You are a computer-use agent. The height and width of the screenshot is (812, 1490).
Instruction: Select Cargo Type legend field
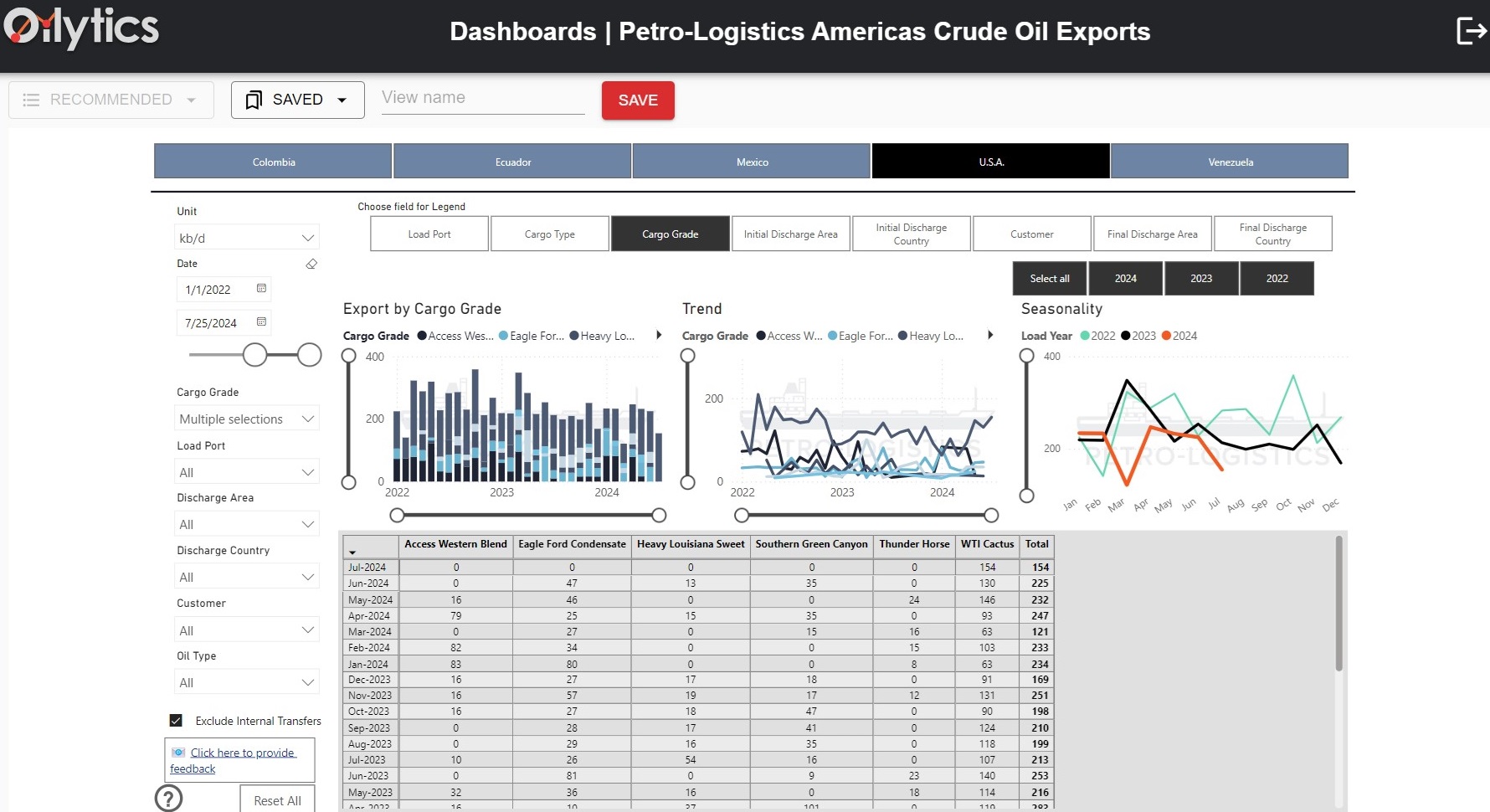(x=550, y=234)
